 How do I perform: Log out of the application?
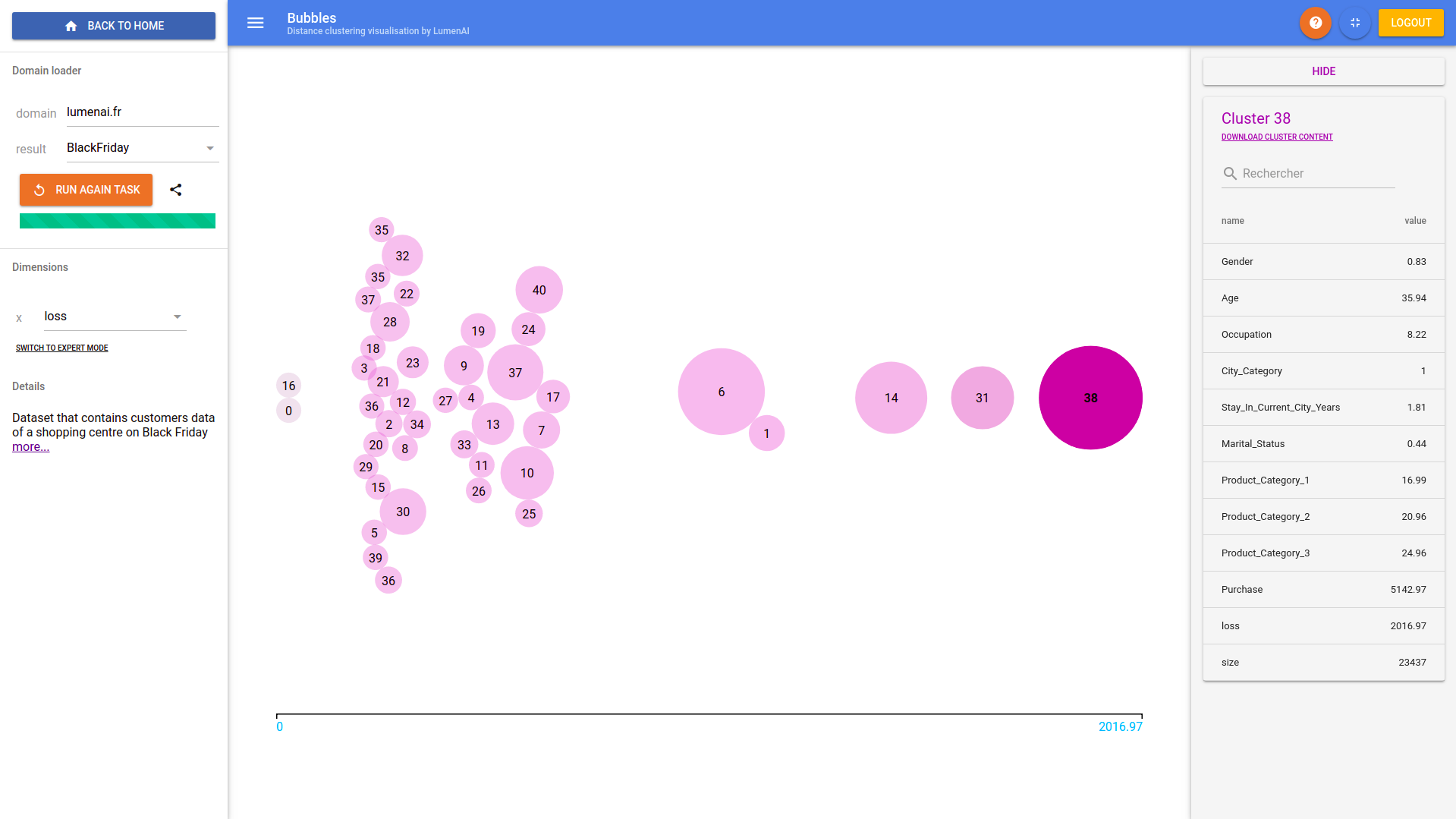tap(1410, 22)
